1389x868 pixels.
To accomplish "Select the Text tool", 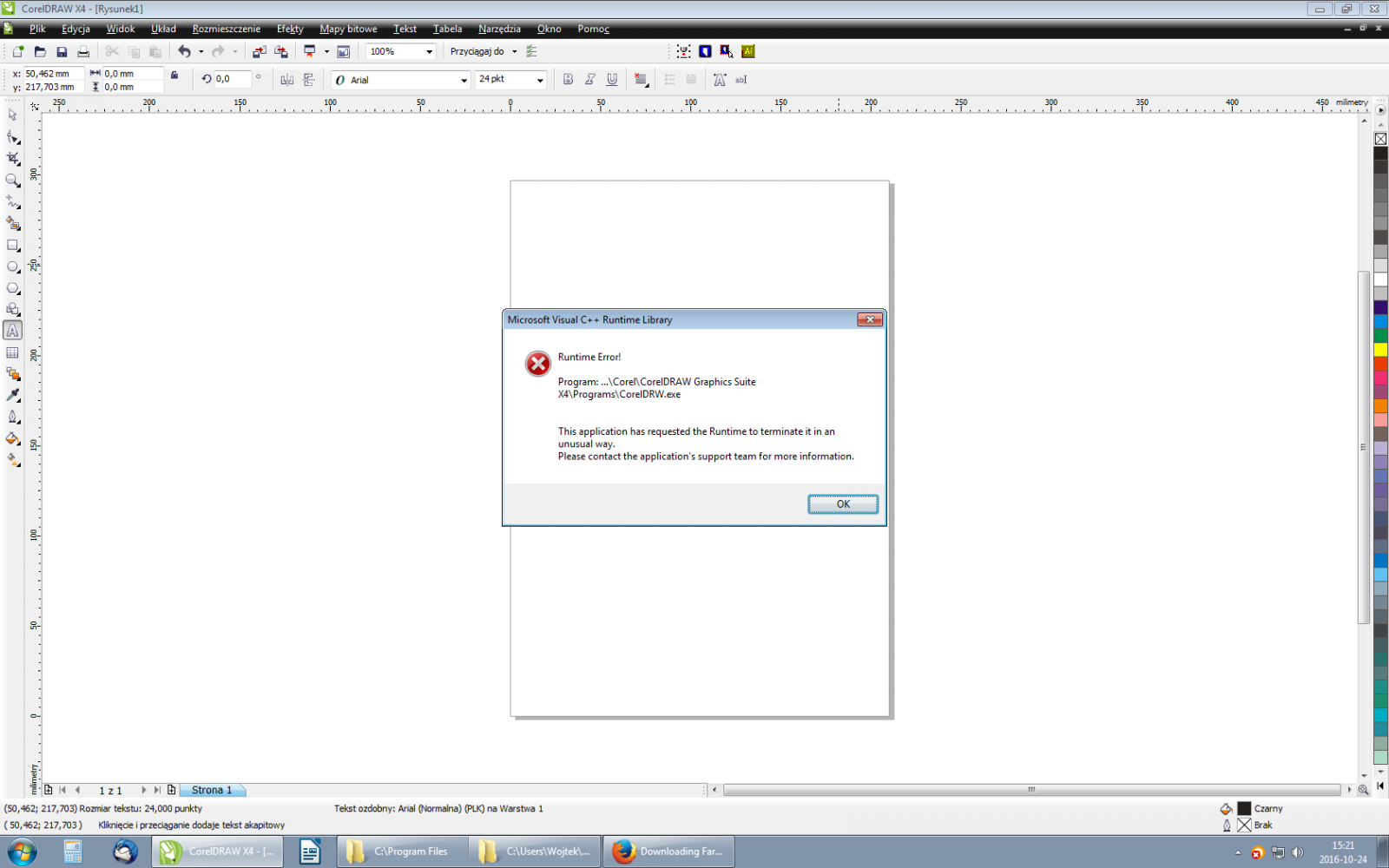I will pos(12,331).
